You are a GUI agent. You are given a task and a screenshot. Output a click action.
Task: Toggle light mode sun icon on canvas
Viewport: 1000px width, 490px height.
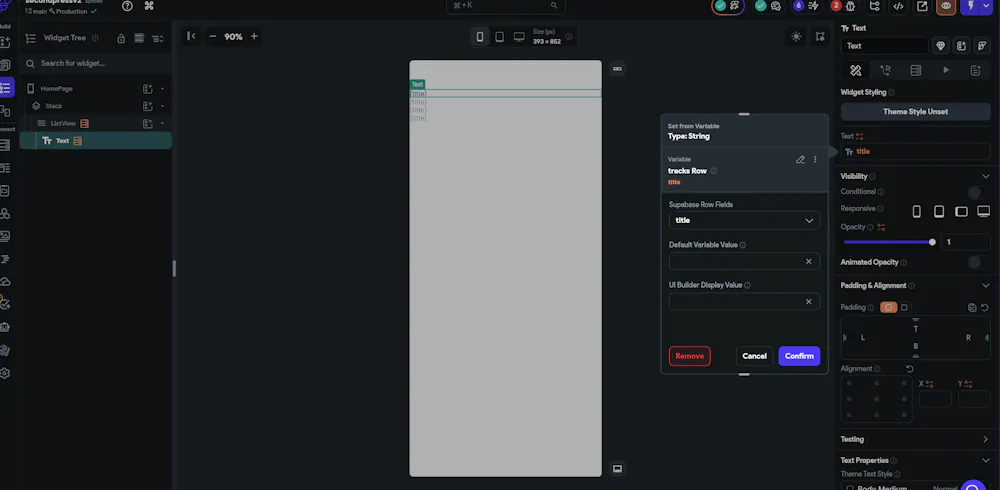click(796, 37)
